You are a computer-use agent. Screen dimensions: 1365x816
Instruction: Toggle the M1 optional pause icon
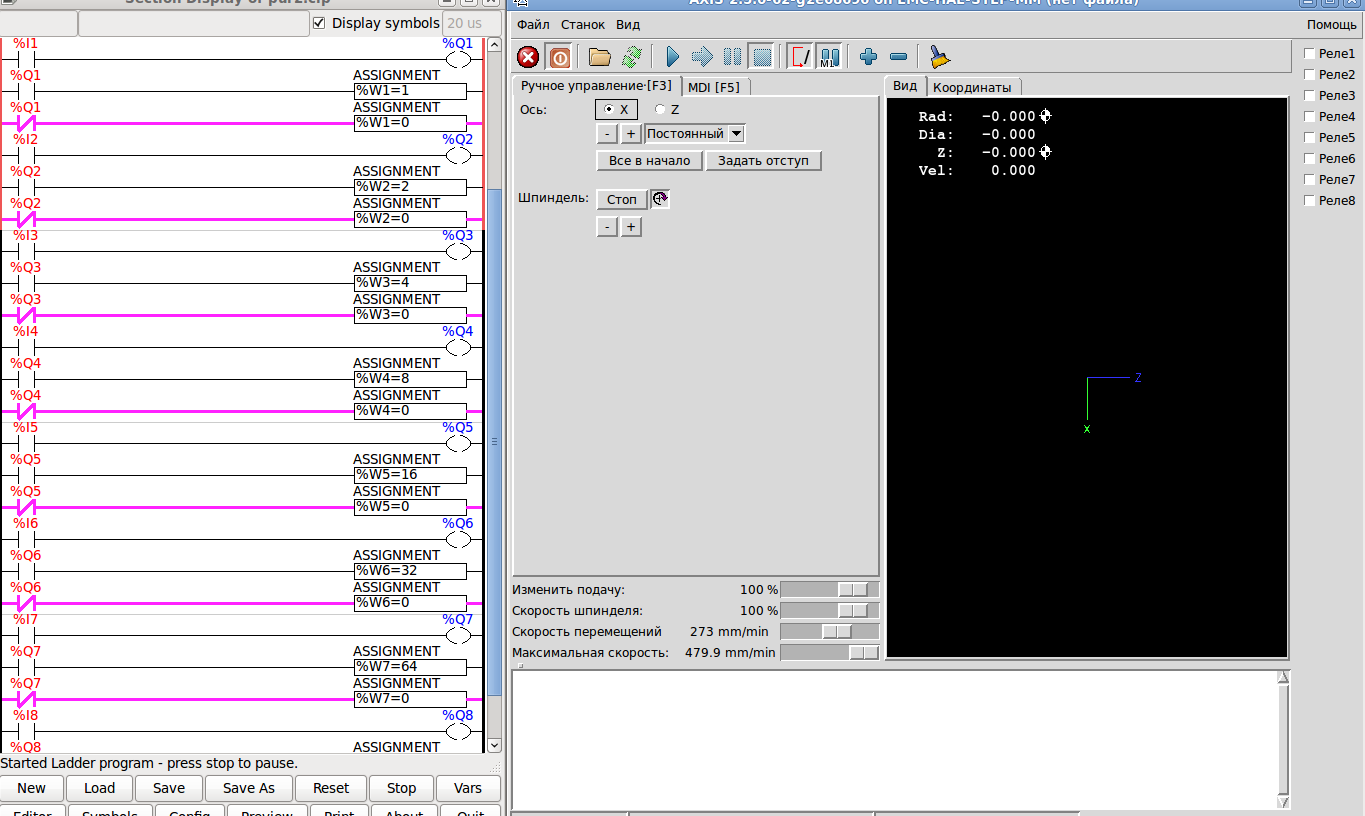[829, 57]
